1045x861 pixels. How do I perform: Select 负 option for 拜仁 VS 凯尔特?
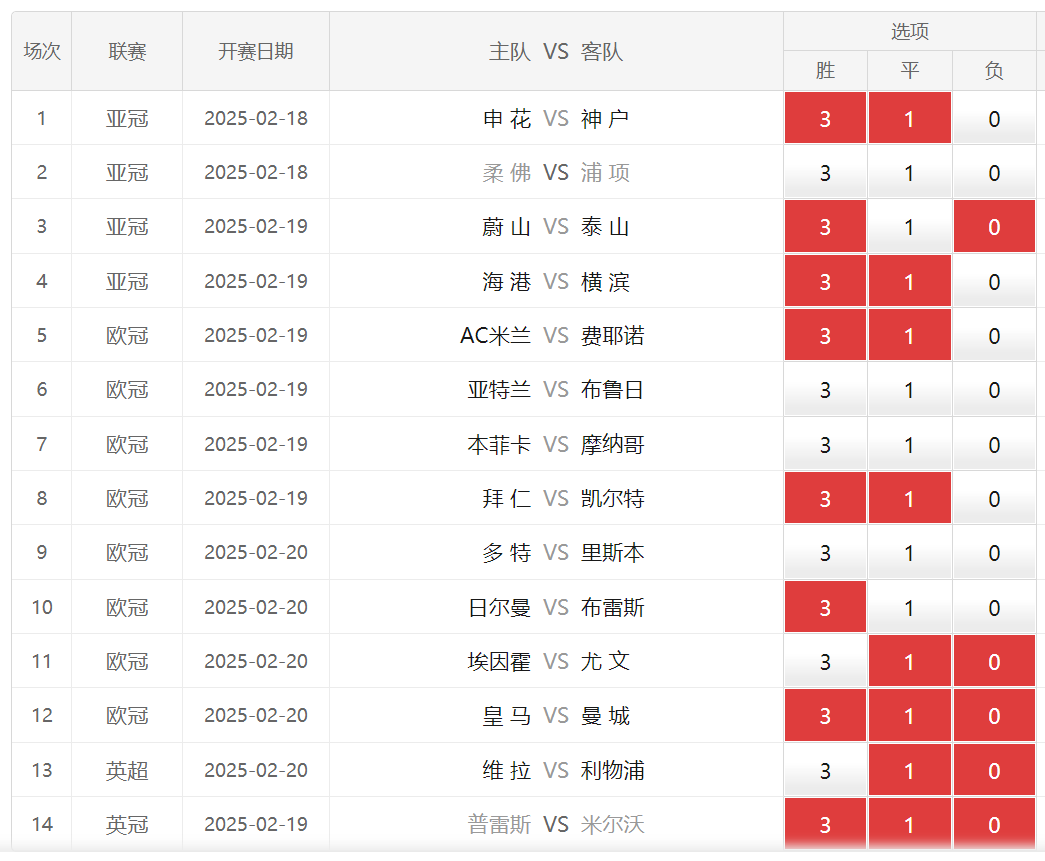tap(994, 498)
